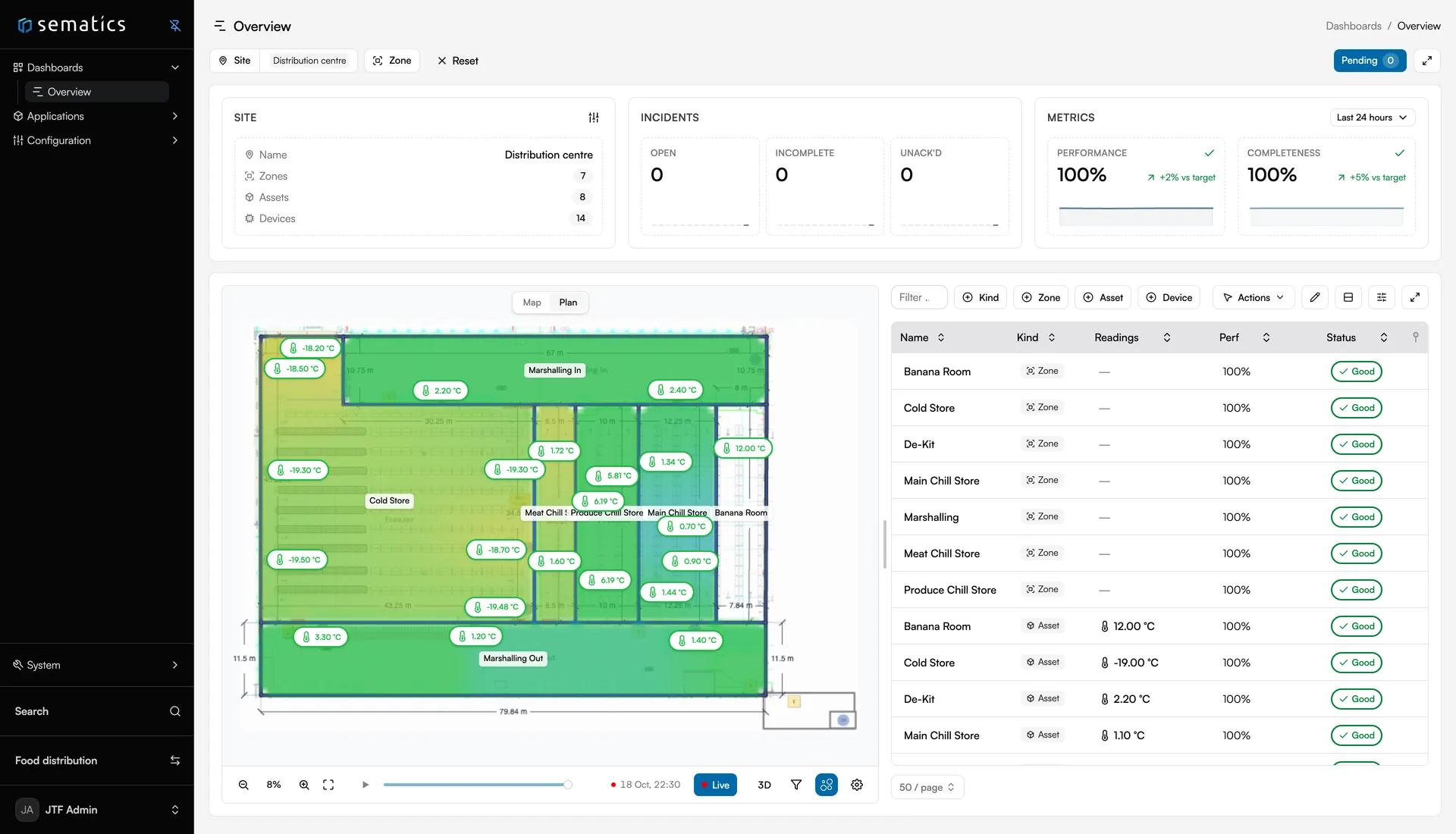This screenshot has width=1456, height=834.
Task: Click the edit pencil icon above table
Action: pos(1315,297)
